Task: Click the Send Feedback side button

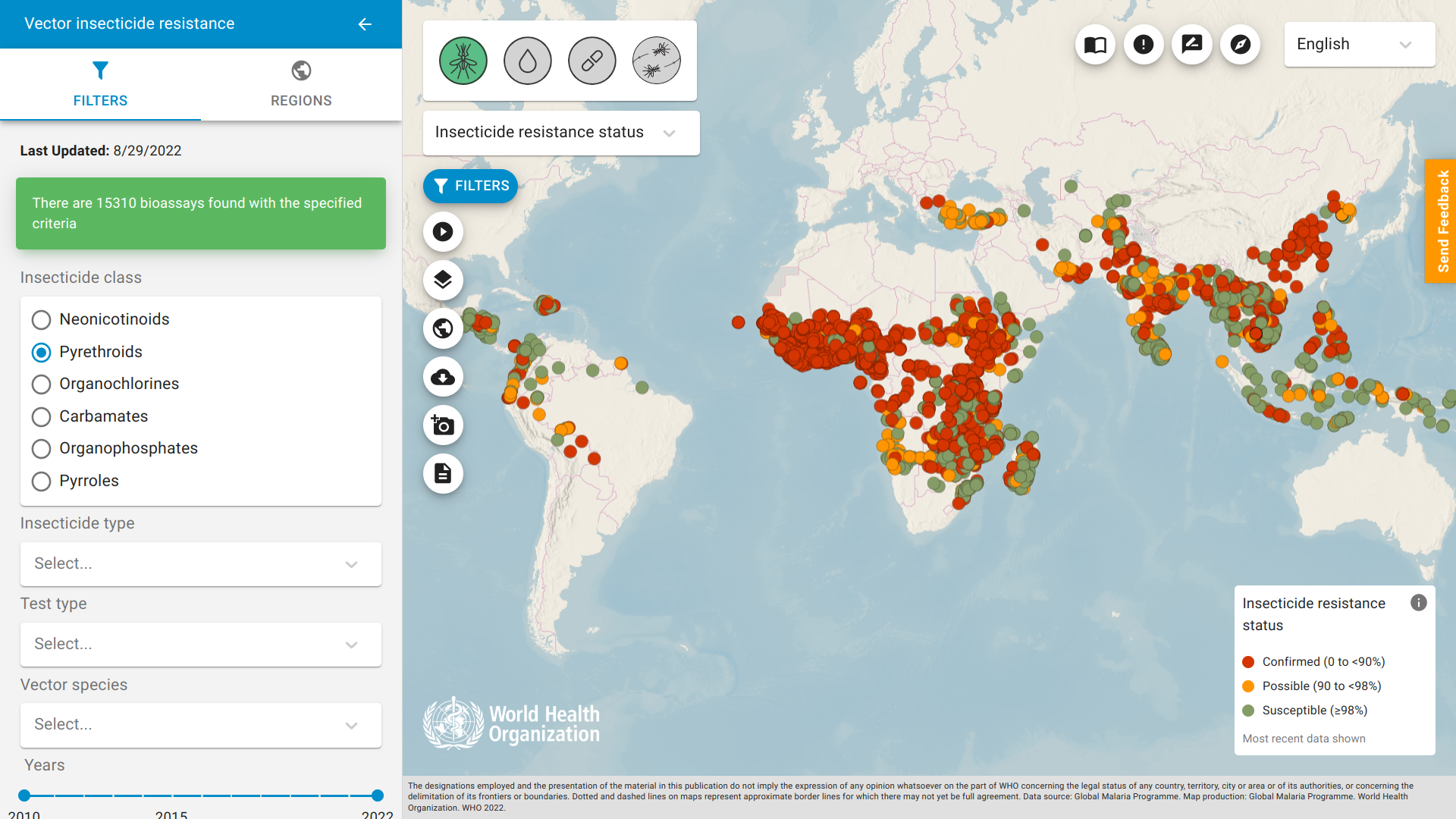Action: tap(1441, 221)
